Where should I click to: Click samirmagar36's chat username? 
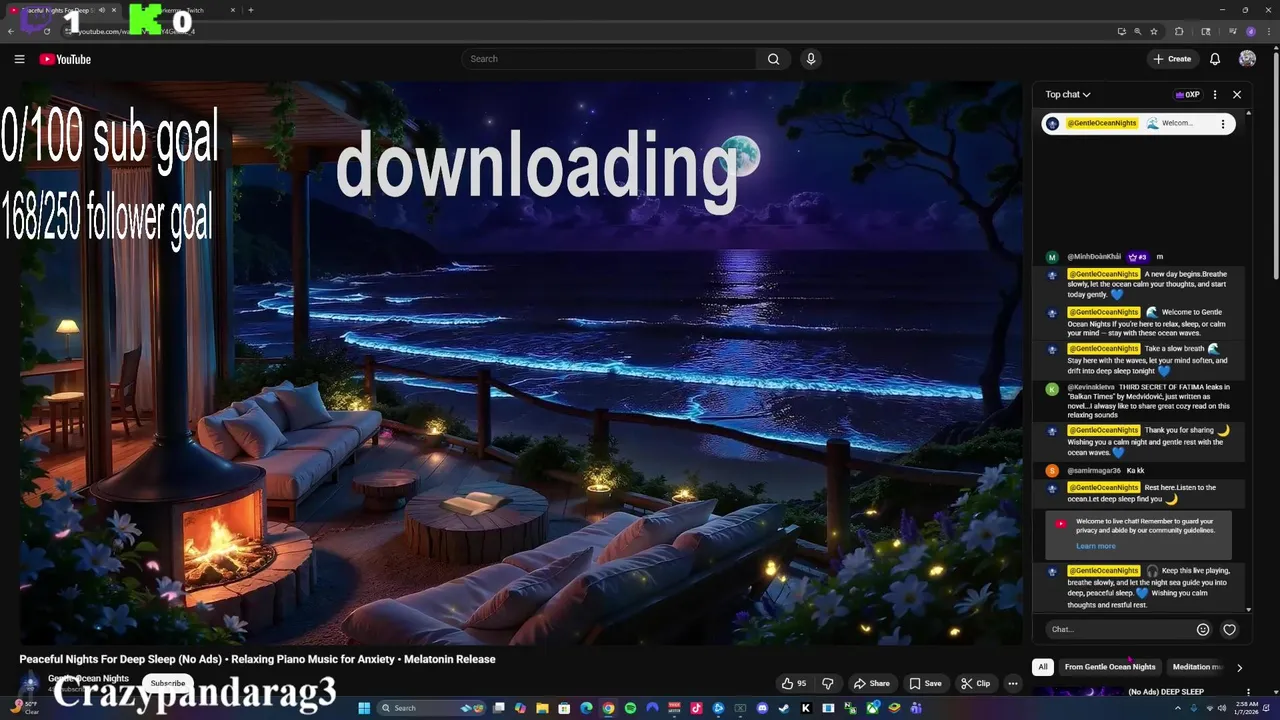pyautogui.click(x=1094, y=470)
